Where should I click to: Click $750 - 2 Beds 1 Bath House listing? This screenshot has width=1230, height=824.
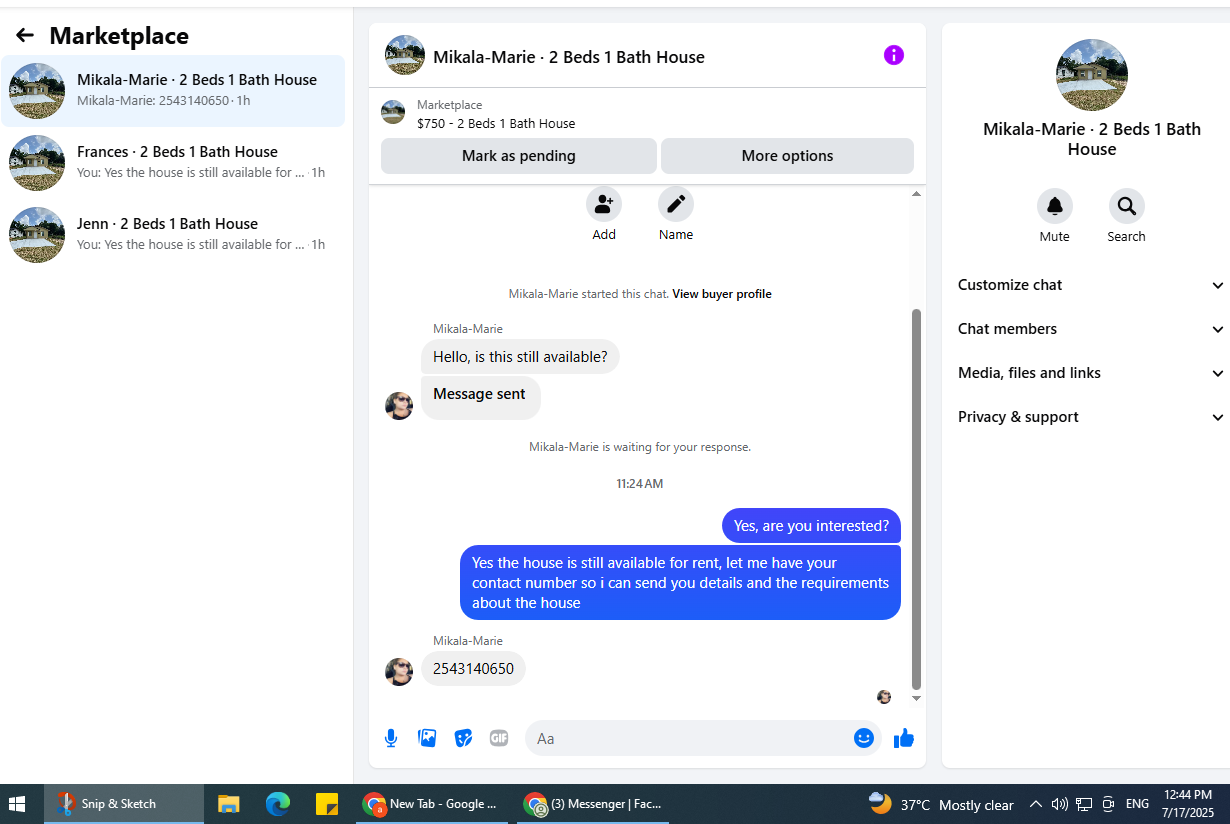tap(496, 124)
